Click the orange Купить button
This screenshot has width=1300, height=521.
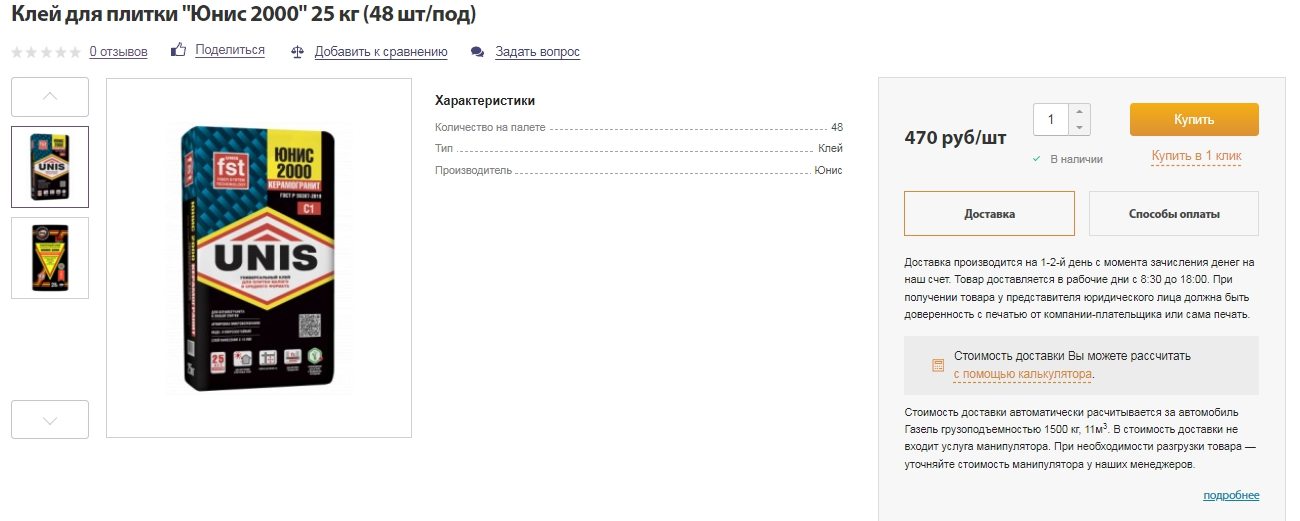pyautogui.click(x=1194, y=119)
